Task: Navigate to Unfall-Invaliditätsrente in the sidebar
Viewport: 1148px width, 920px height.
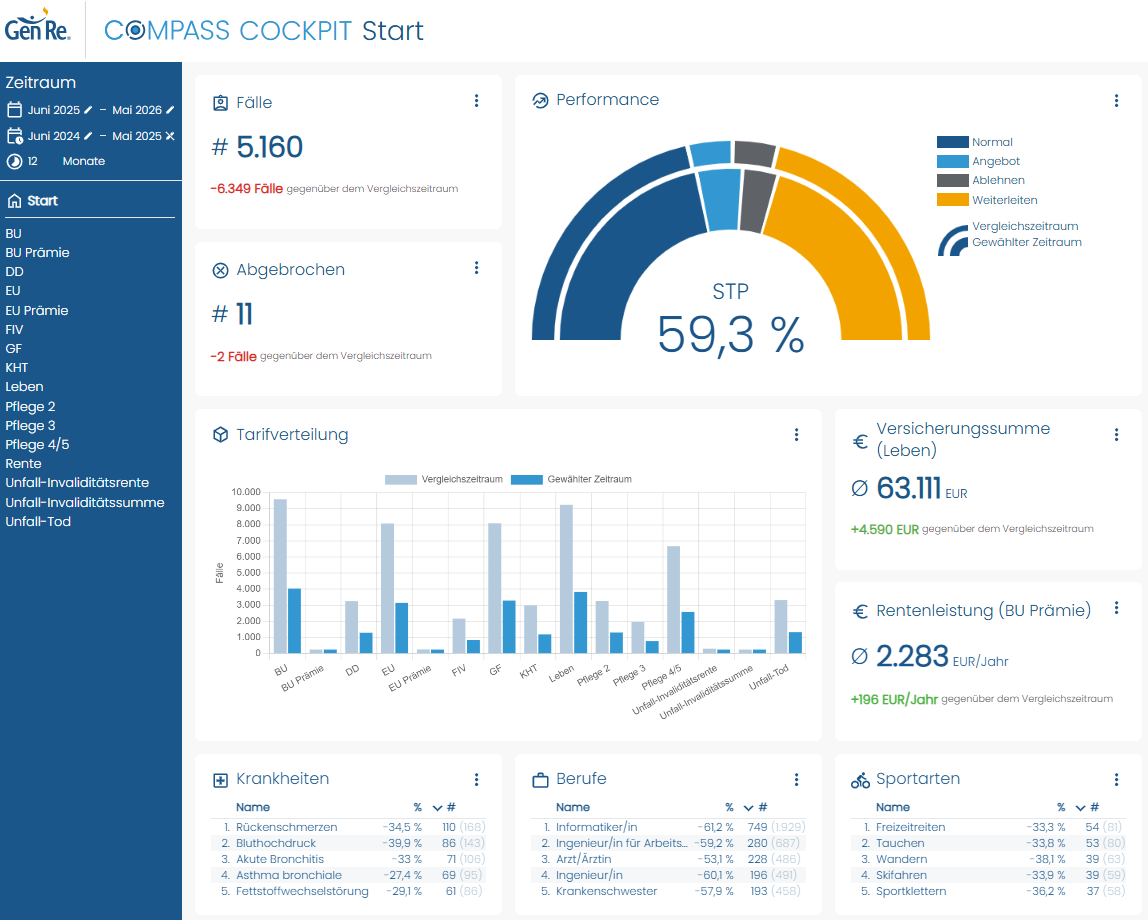Action: click(x=77, y=482)
